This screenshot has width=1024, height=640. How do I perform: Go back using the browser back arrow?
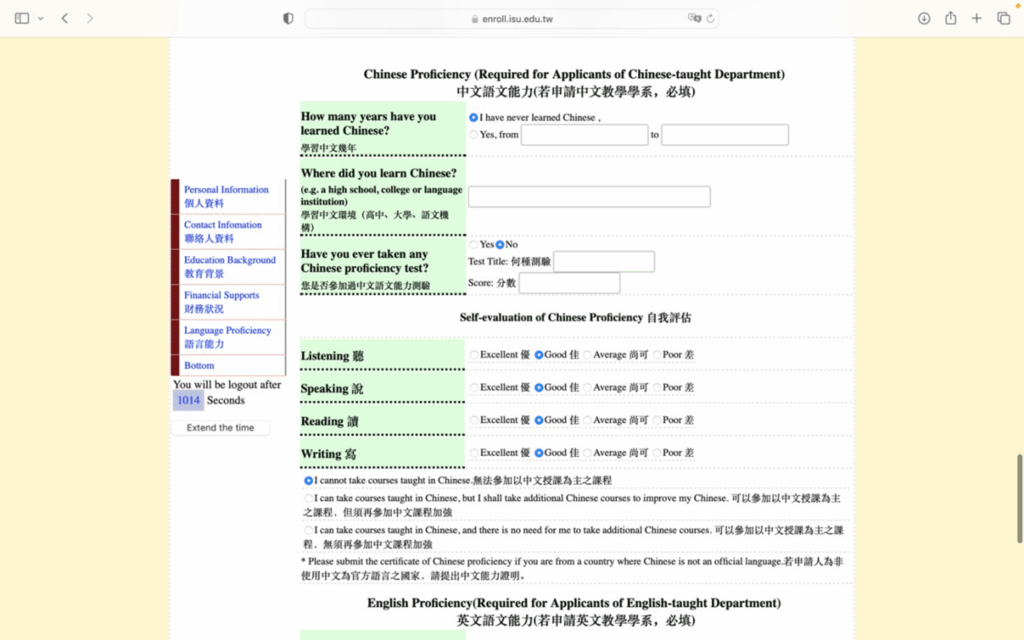coord(65,18)
